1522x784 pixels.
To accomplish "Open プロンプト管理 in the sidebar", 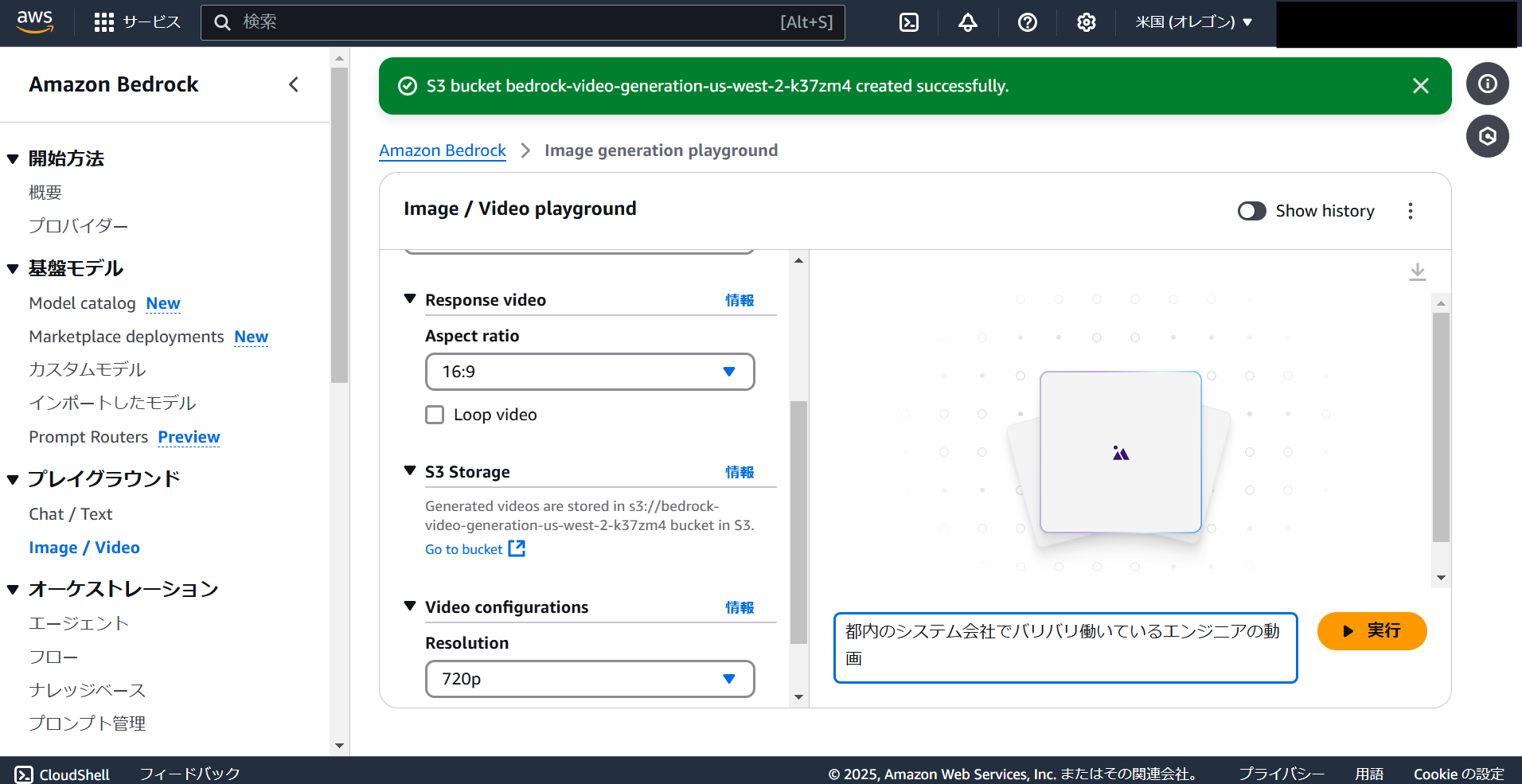I will (88, 724).
